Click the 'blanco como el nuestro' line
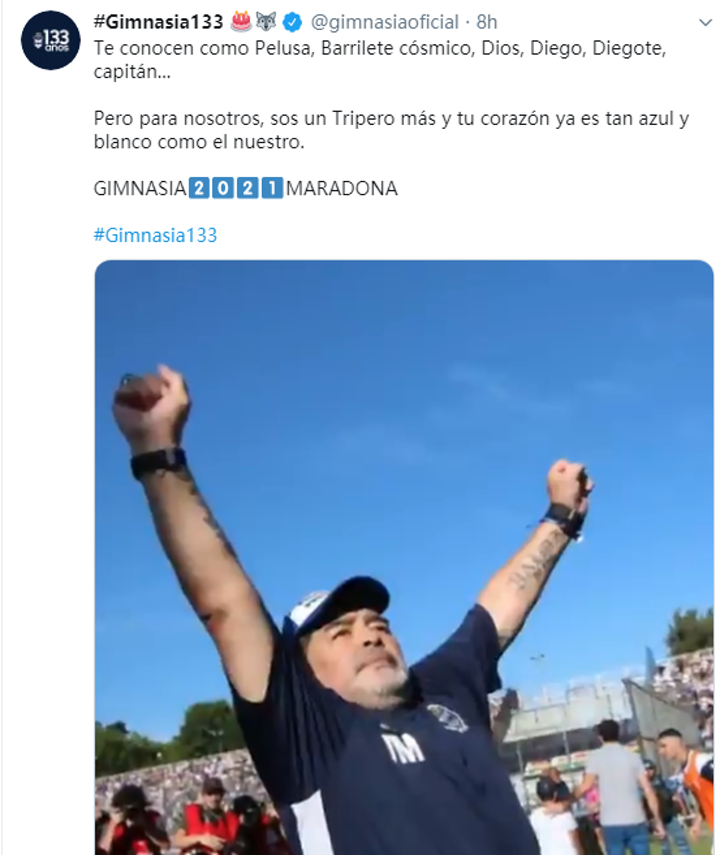The width and height of the screenshot is (720, 855). pyautogui.click(x=199, y=142)
